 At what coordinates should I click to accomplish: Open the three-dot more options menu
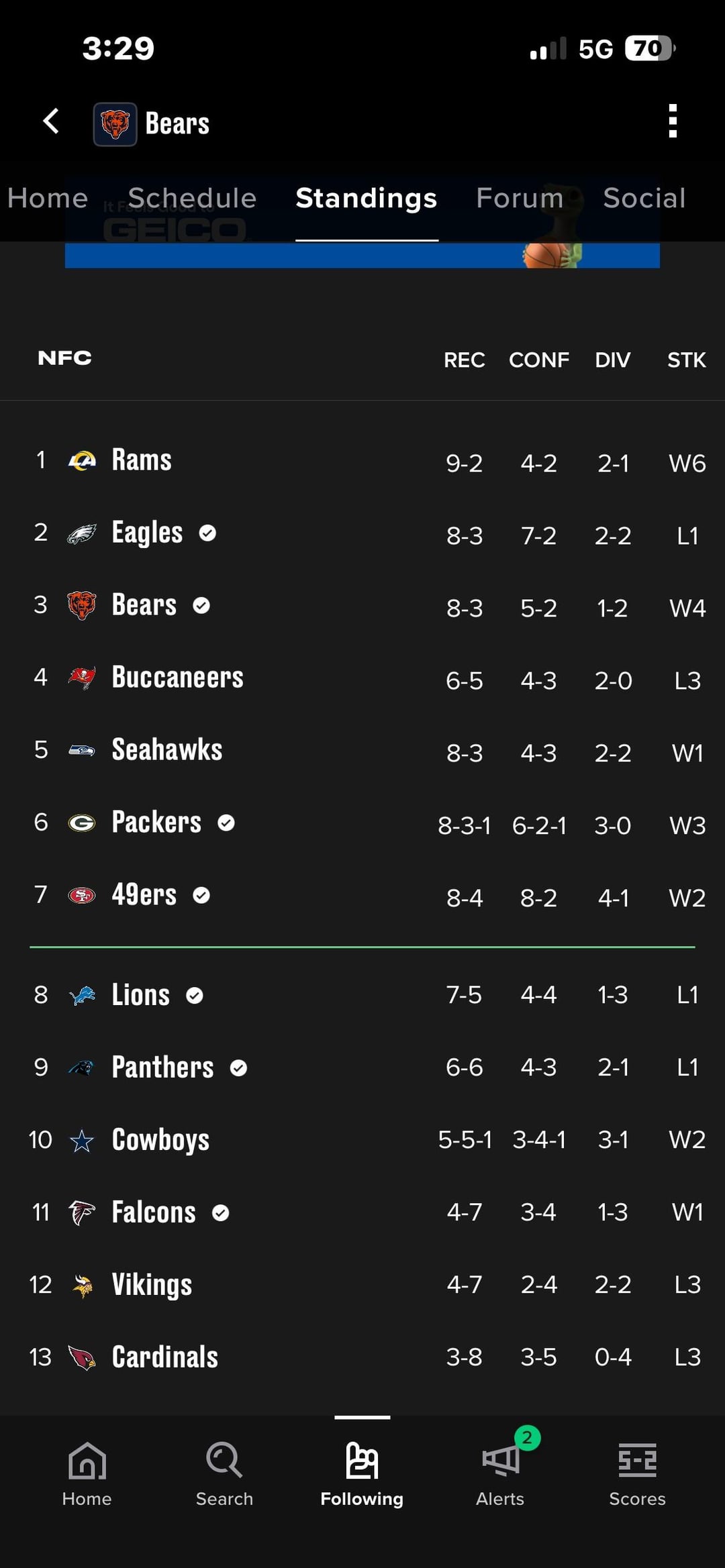(673, 121)
